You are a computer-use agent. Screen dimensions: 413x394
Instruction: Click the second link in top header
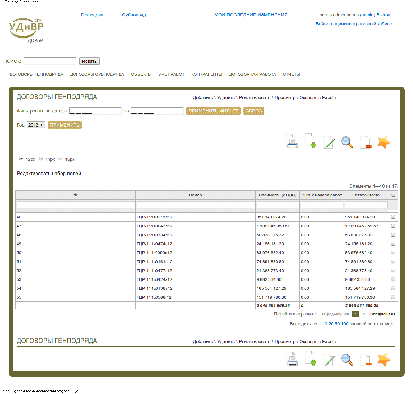(x=134, y=15)
